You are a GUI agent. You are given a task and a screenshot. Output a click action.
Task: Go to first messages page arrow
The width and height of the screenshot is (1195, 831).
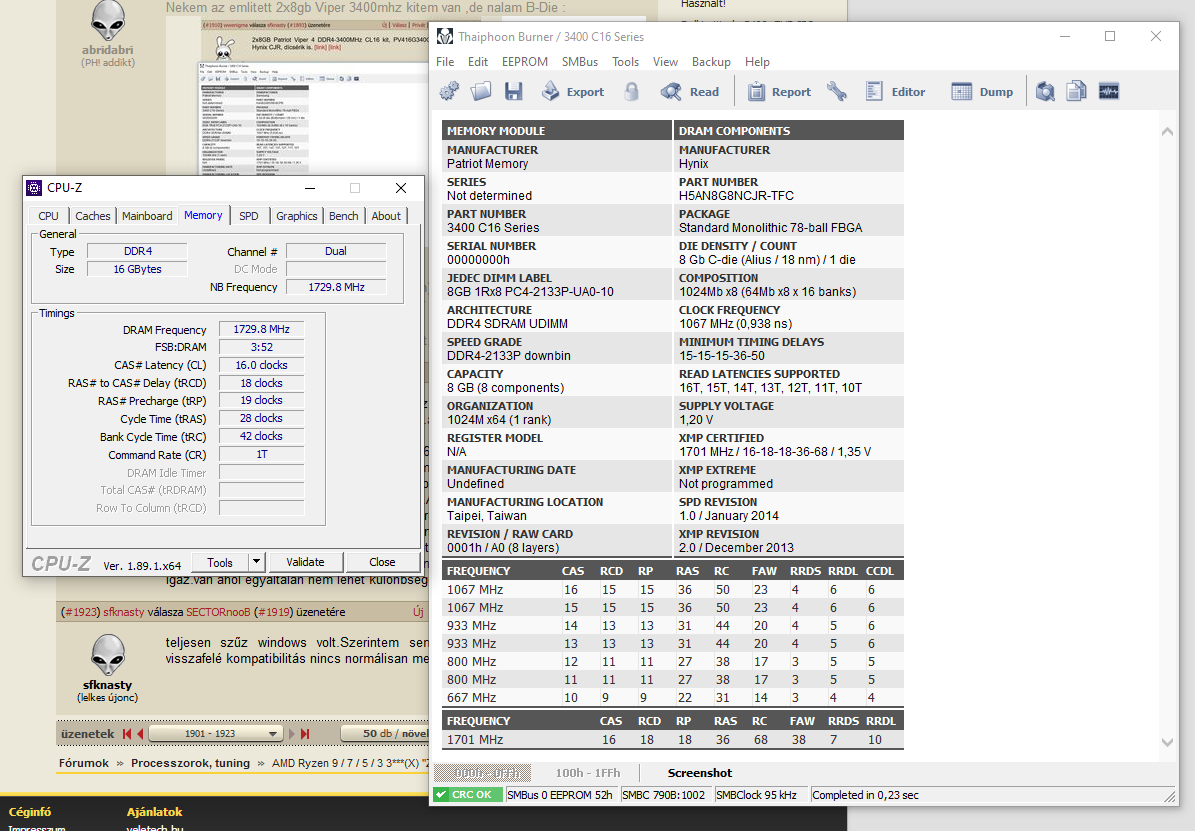(127, 733)
